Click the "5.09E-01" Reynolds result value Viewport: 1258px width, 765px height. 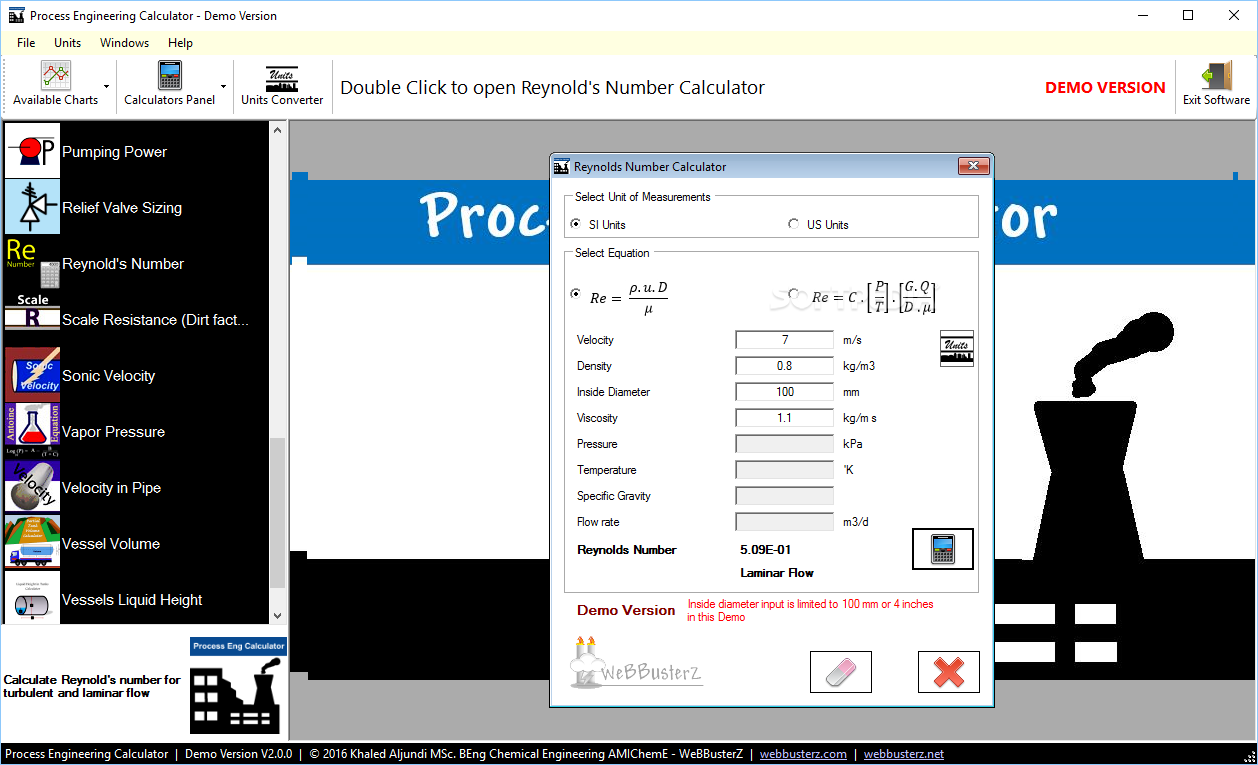[766, 550]
